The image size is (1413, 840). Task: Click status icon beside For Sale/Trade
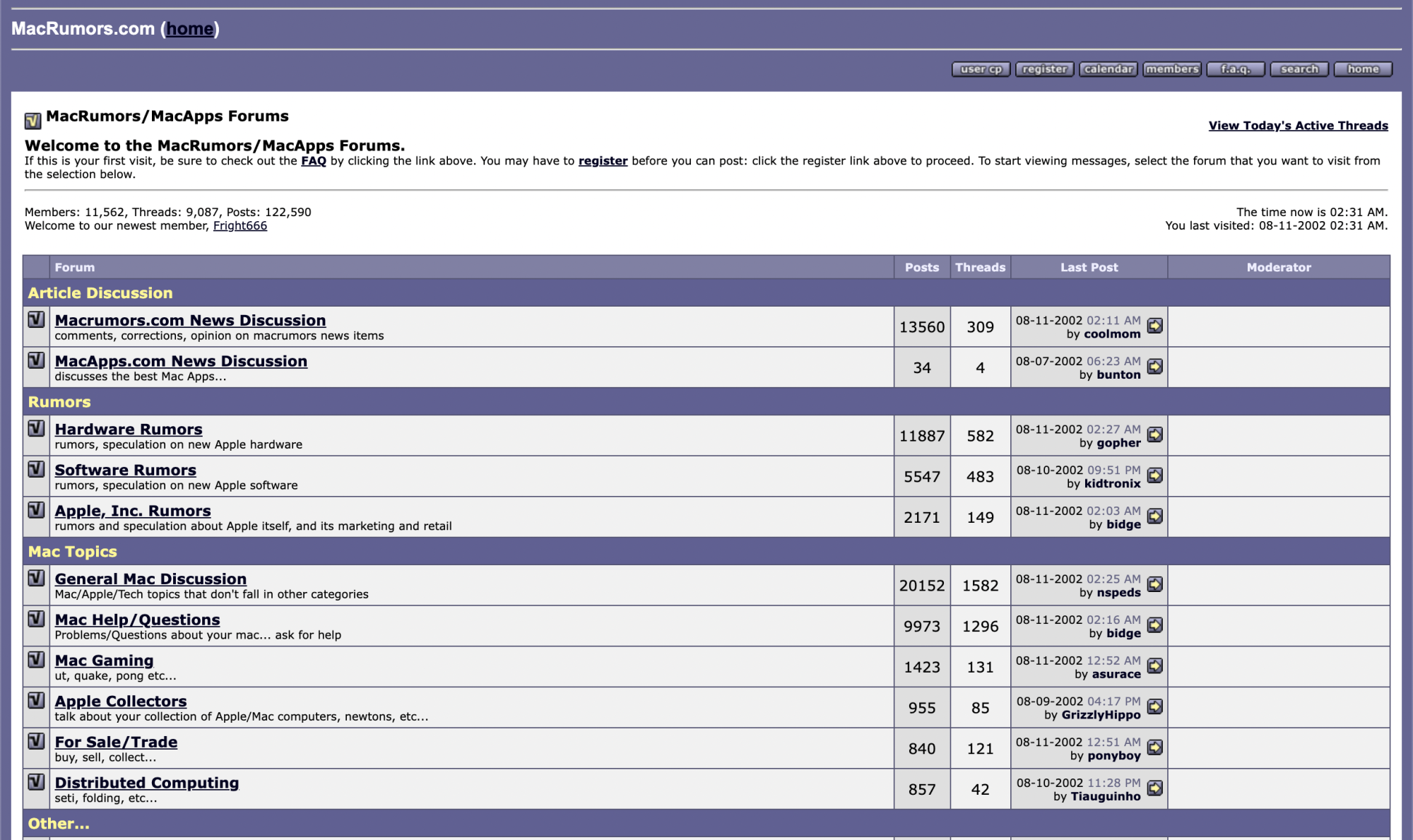(36, 741)
